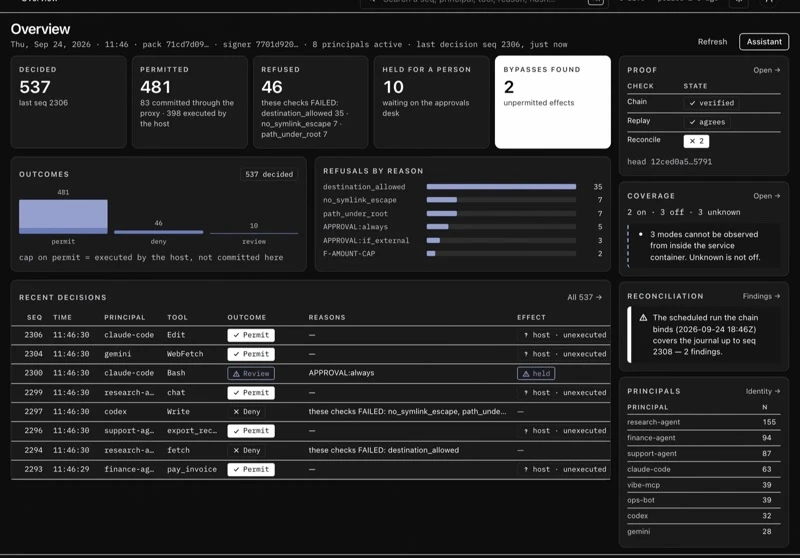Click Permit badge for seq 2296

(x=251, y=431)
